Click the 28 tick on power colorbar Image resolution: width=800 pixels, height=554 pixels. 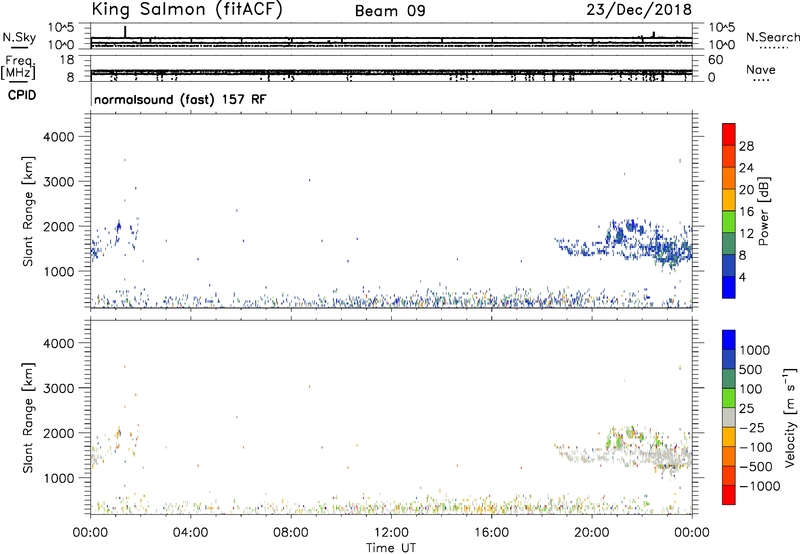click(746, 146)
